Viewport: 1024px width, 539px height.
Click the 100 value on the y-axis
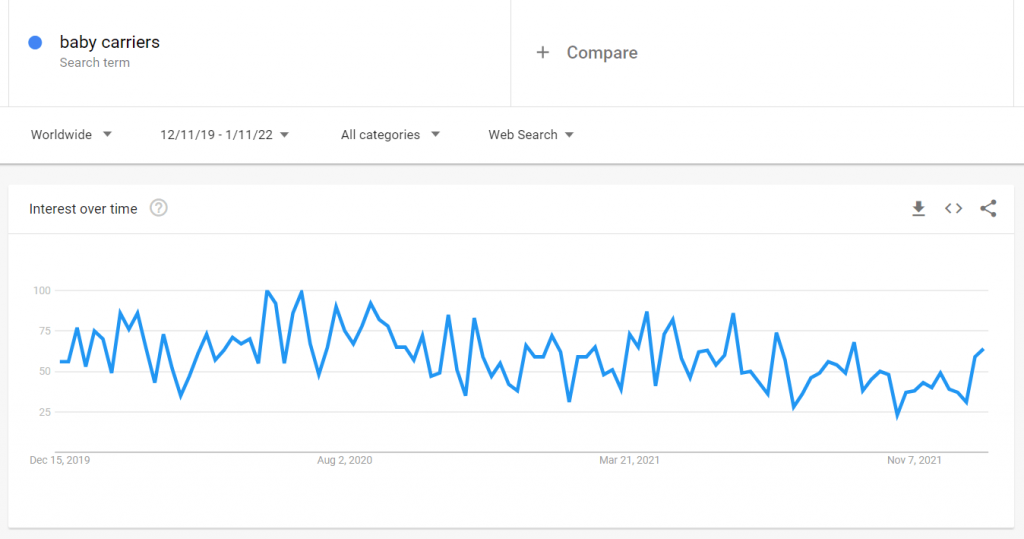coord(42,291)
